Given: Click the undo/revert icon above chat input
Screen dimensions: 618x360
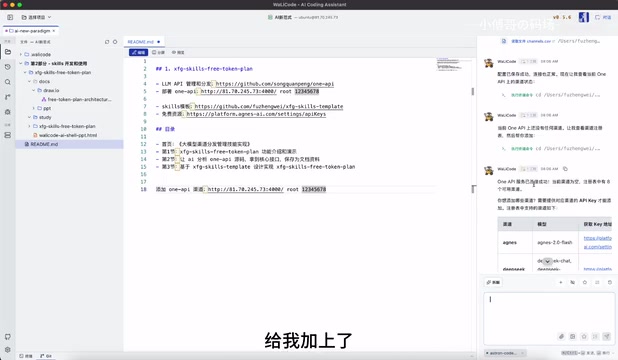Looking at the screenshot, I should [x=610, y=282].
